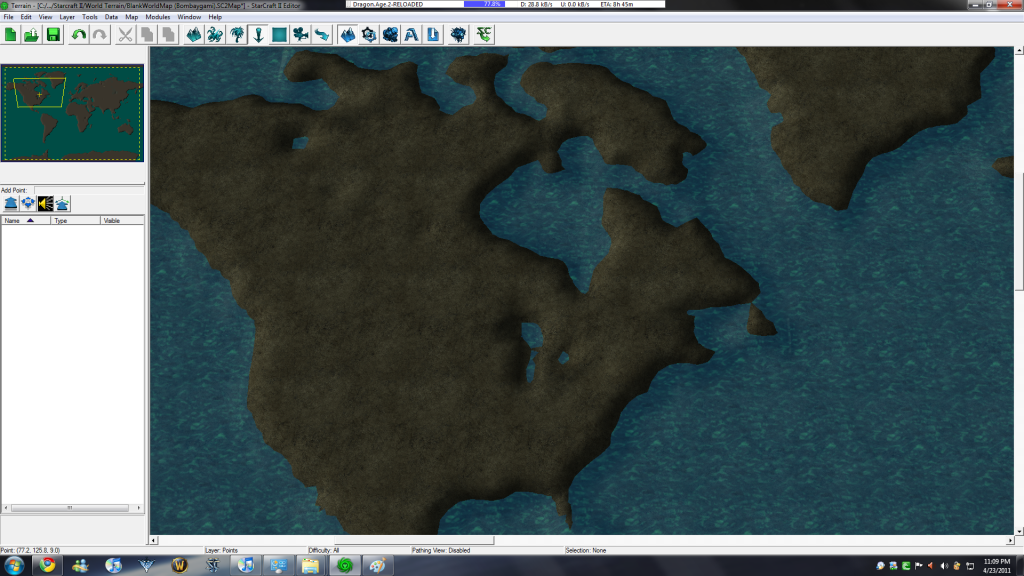Open the Map menu
Viewport: 1024px width, 576px height.
click(131, 17)
